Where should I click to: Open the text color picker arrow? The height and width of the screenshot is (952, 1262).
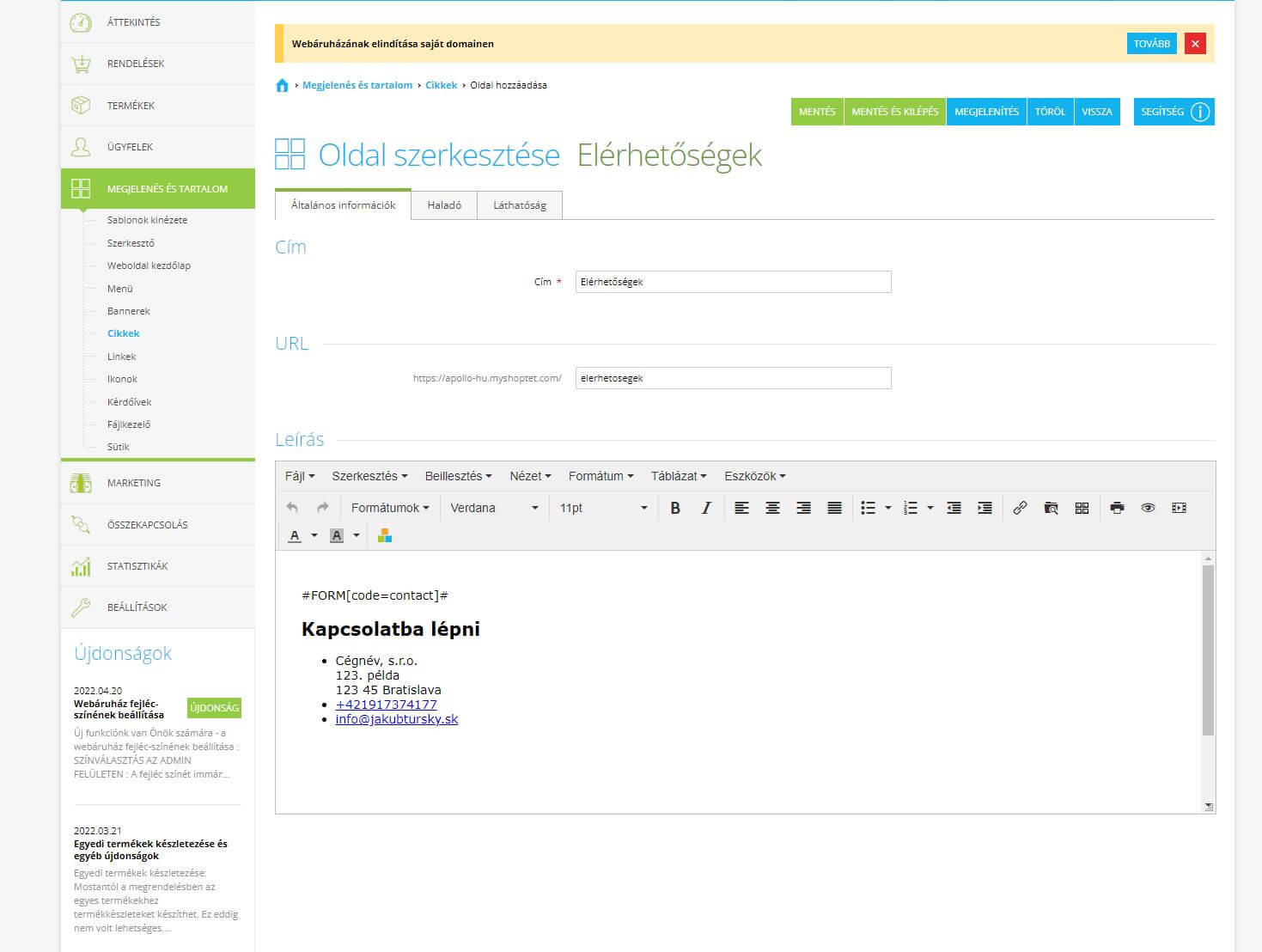tap(314, 535)
